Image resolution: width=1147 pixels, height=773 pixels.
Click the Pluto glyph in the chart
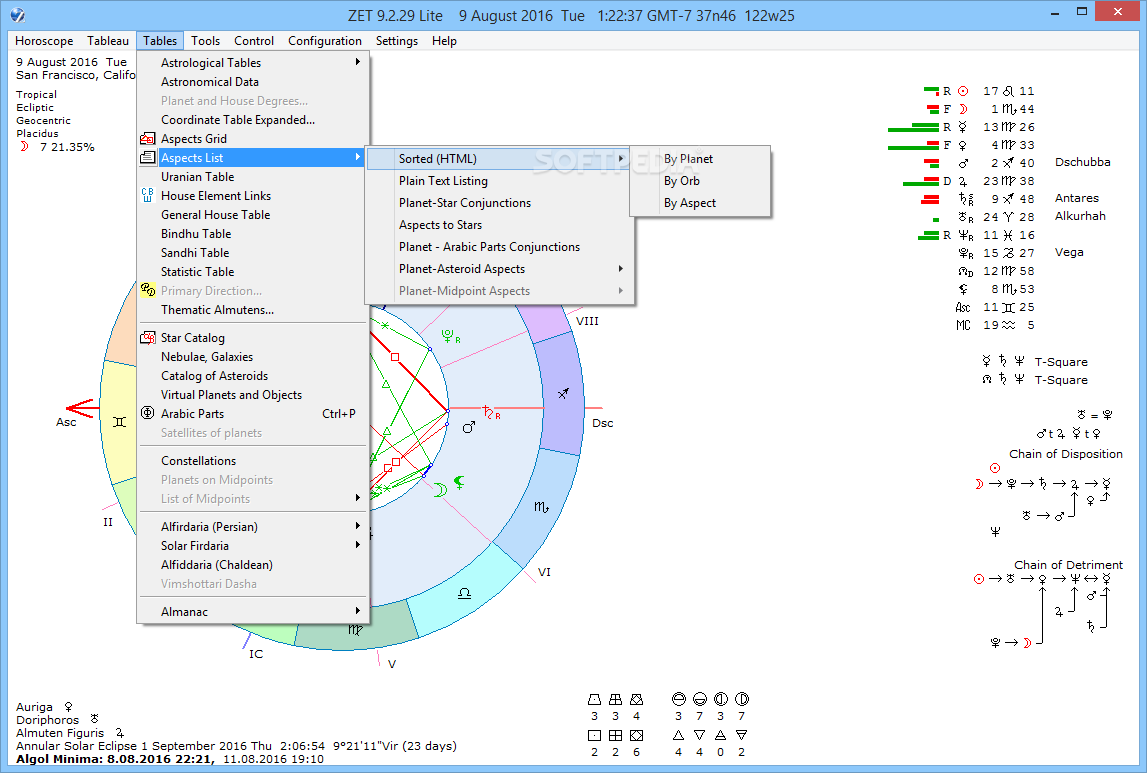(x=451, y=336)
